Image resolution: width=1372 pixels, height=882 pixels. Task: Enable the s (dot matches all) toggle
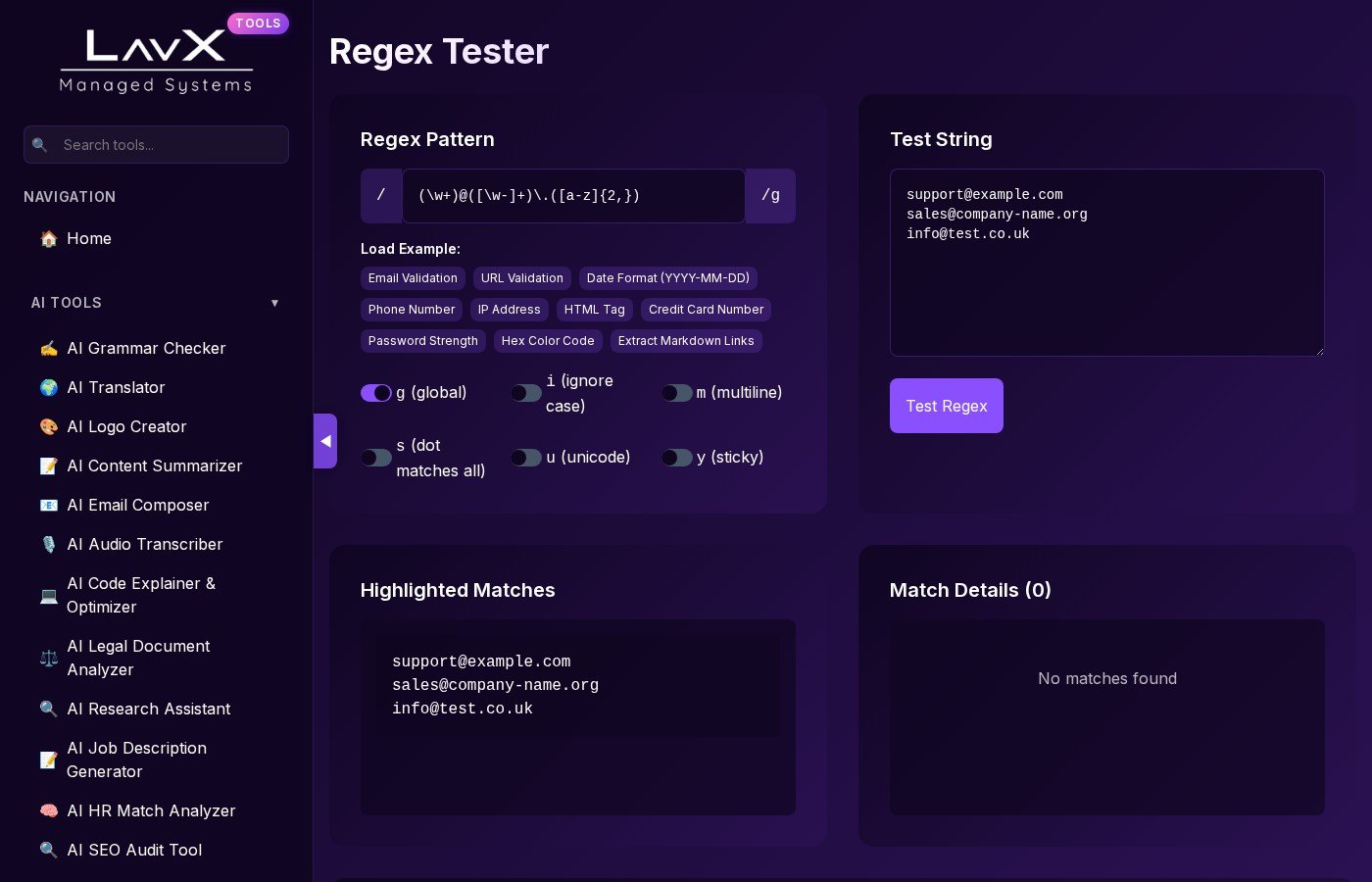376,458
